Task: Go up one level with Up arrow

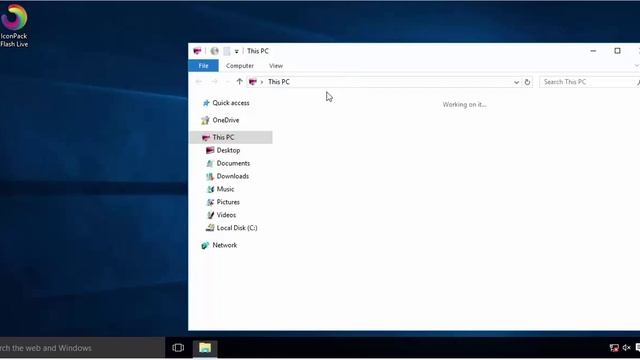Action: click(x=240, y=82)
